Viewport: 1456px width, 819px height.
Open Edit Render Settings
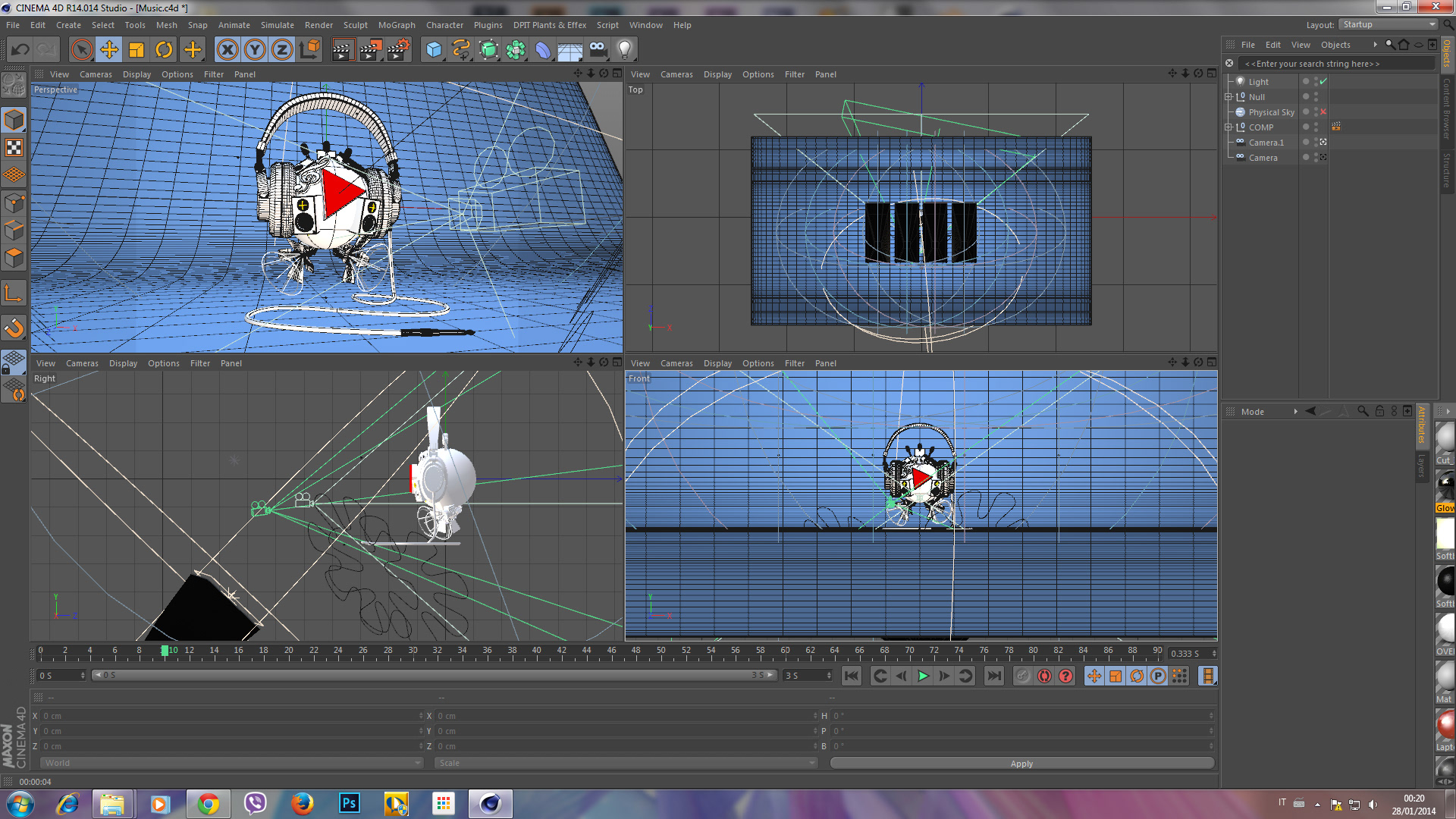[399, 50]
